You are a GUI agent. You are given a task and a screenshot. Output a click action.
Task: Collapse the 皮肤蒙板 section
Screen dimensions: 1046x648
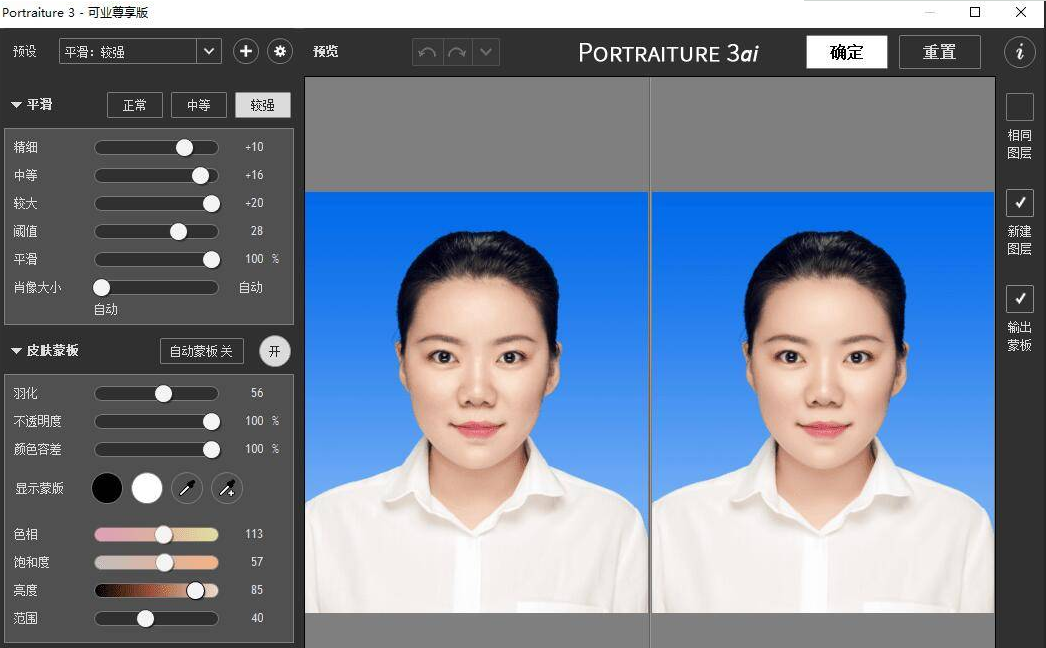(x=17, y=351)
